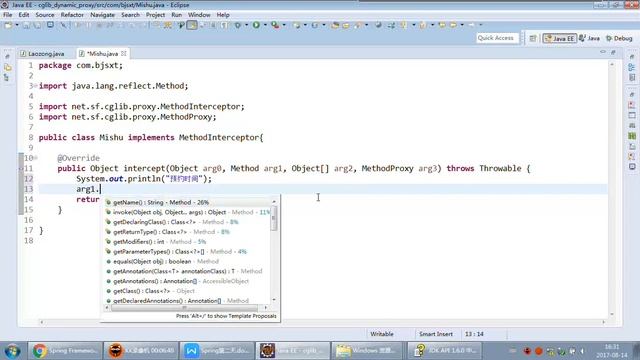Open the Run menu
Image resolution: width=640 pixels, height=360 pixels.
tap(177, 15)
